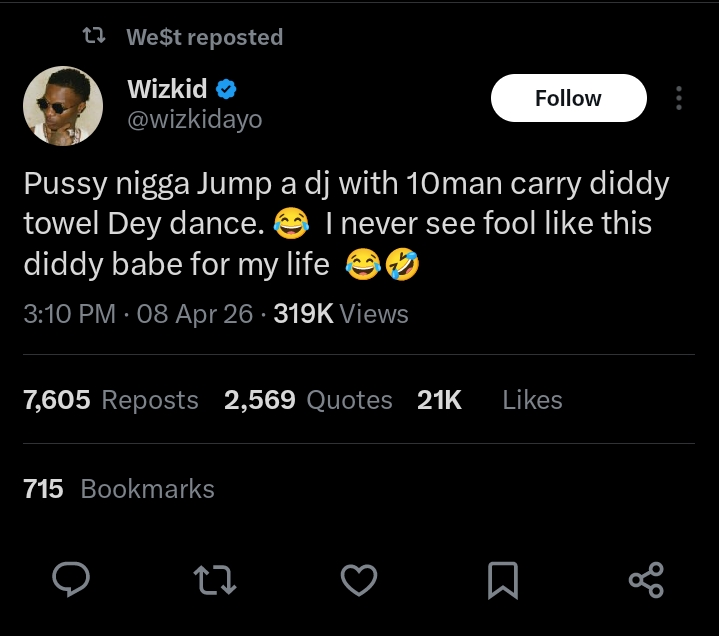This screenshot has width=719, height=636.
Task: View We$t reposted profile link
Action: pyautogui.click(x=205, y=37)
